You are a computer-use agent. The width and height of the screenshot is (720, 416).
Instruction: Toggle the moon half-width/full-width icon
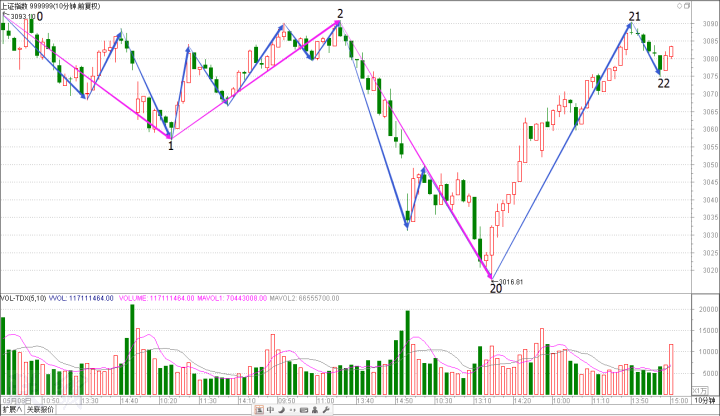click(x=281, y=409)
